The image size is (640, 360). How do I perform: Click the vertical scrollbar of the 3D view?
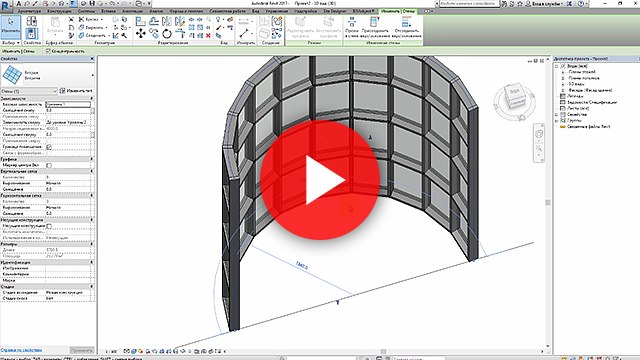coord(548,203)
